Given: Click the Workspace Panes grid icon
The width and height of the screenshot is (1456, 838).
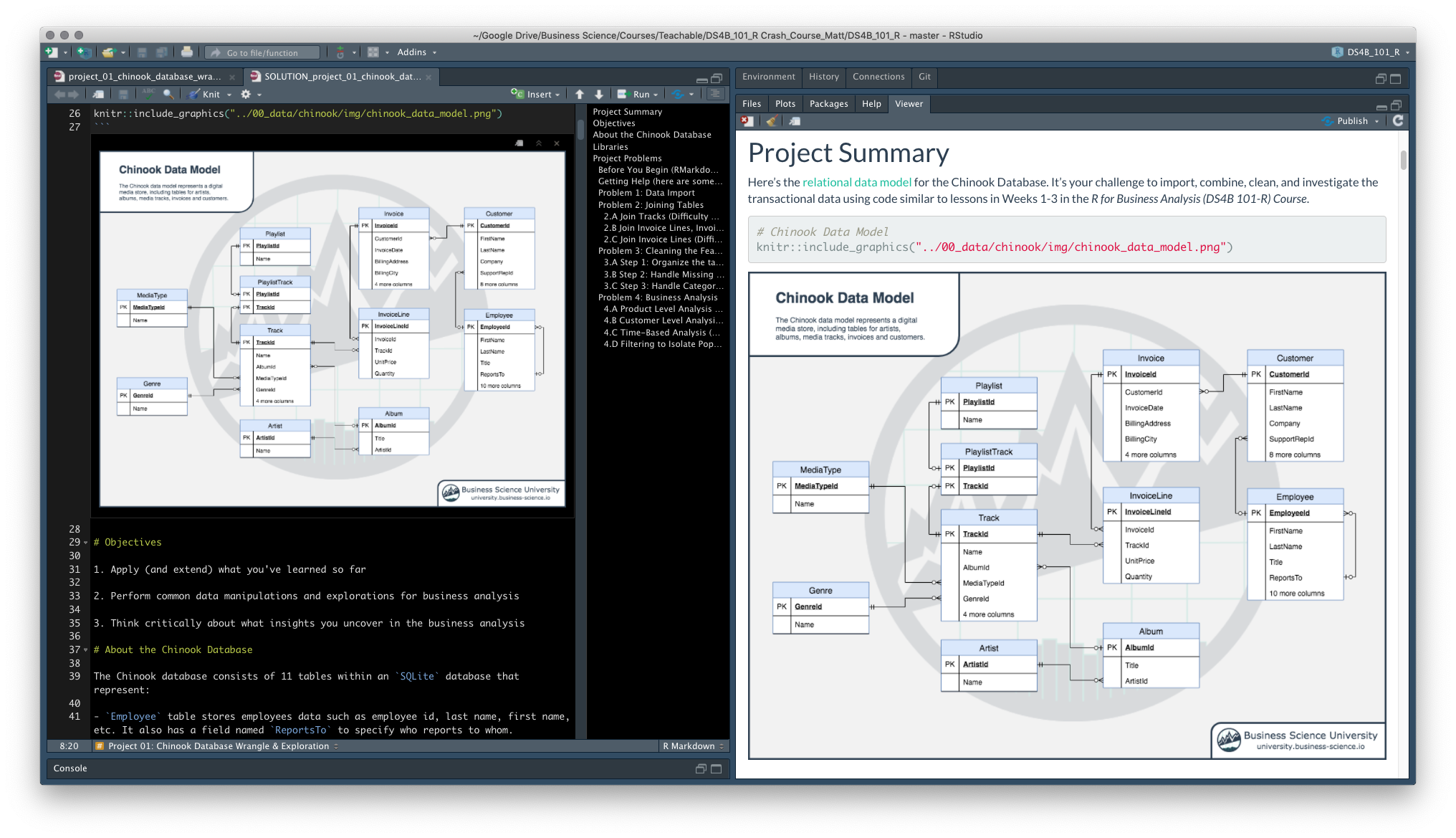Looking at the screenshot, I should pyautogui.click(x=373, y=52).
